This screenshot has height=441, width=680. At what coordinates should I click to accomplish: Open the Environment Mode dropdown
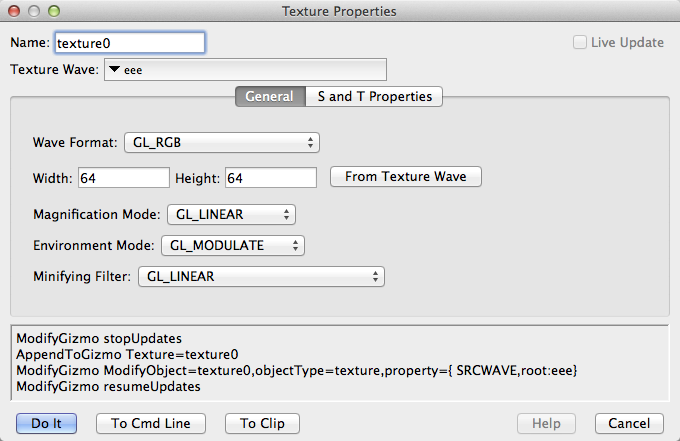coord(232,245)
